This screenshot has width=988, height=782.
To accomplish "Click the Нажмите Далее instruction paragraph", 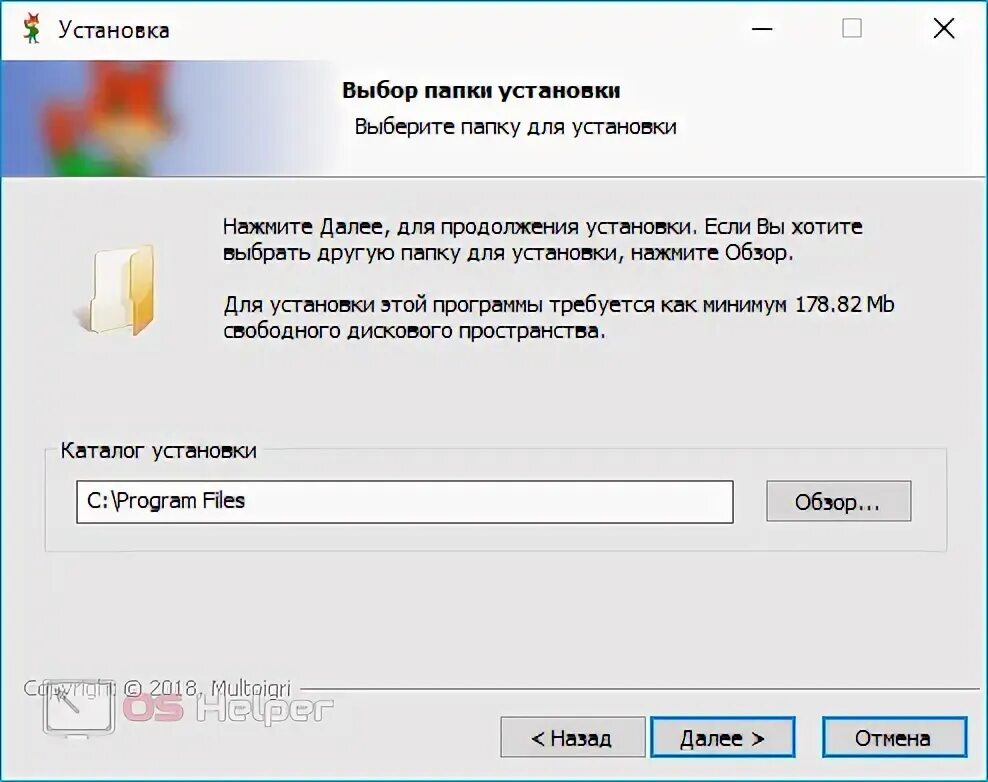I will point(543,239).
